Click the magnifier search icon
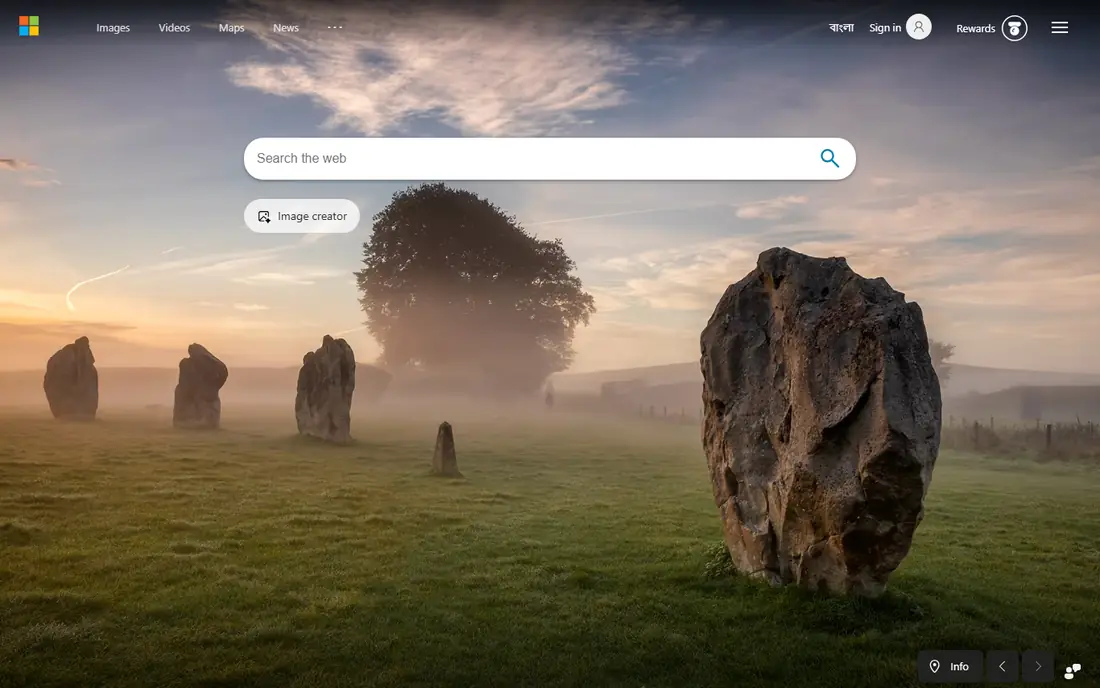Screen dimensions: 1100x688 (x=829, y=158)
